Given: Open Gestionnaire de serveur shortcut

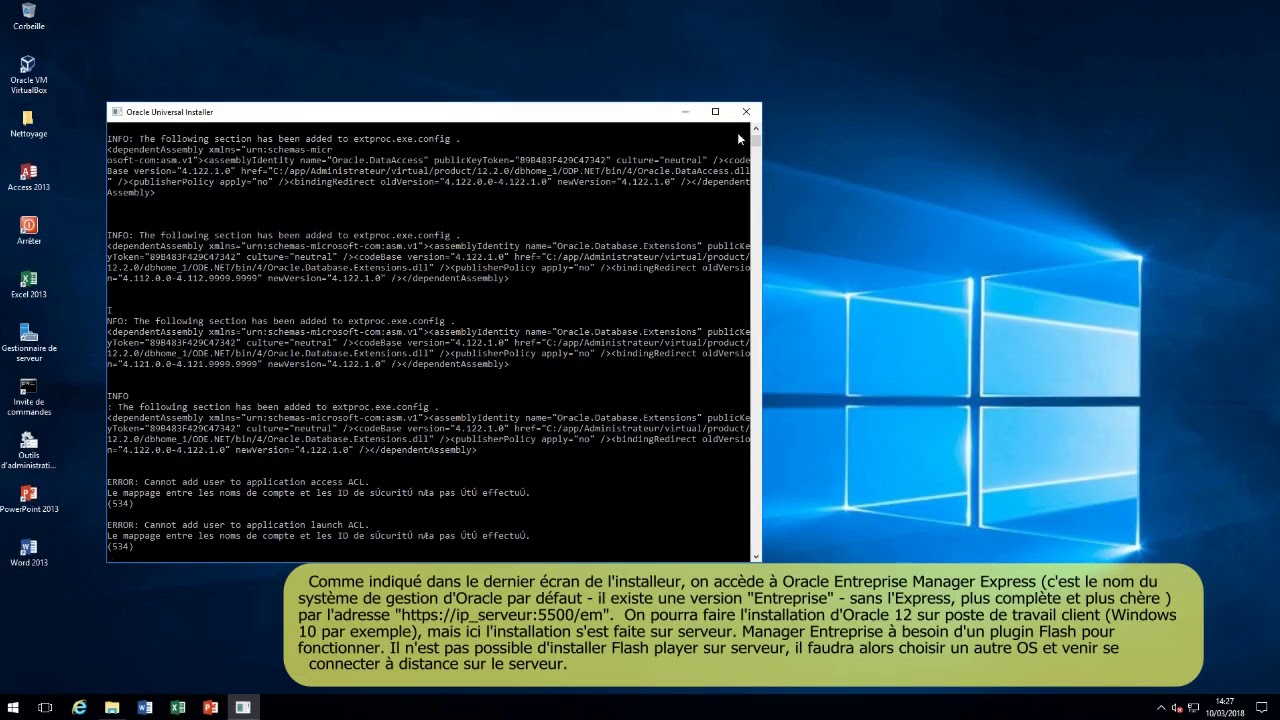Looking at the screenshot, I should point(29,343).
